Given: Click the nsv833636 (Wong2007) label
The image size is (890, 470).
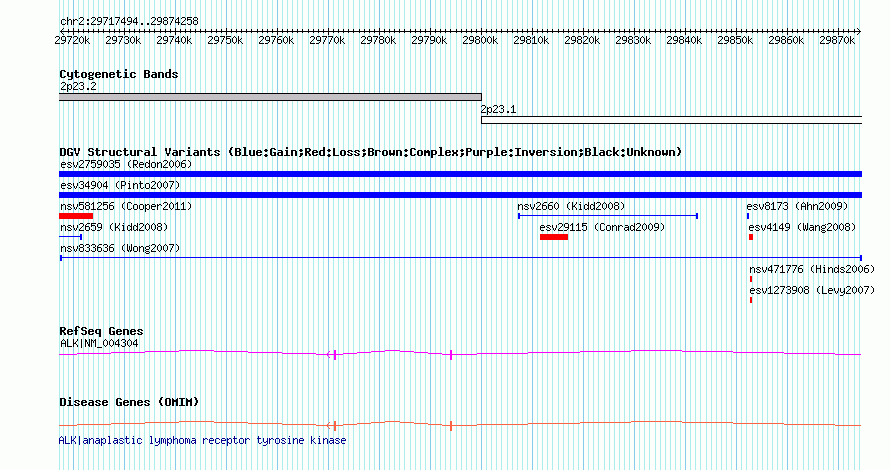Looking at the screenshot, I should click(x=120, y=248).
